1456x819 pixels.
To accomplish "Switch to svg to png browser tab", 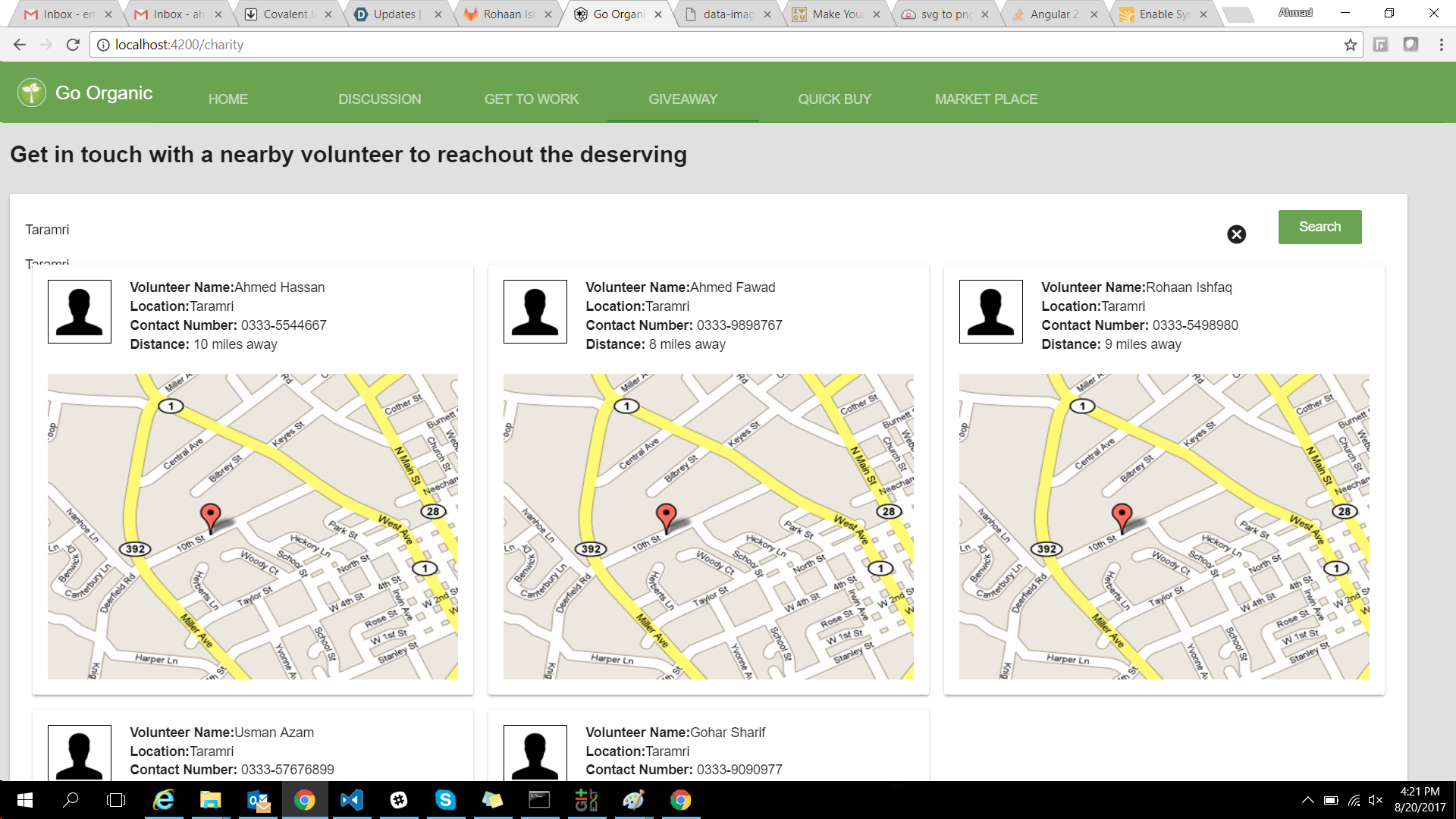I will click(x=946, y=14).
